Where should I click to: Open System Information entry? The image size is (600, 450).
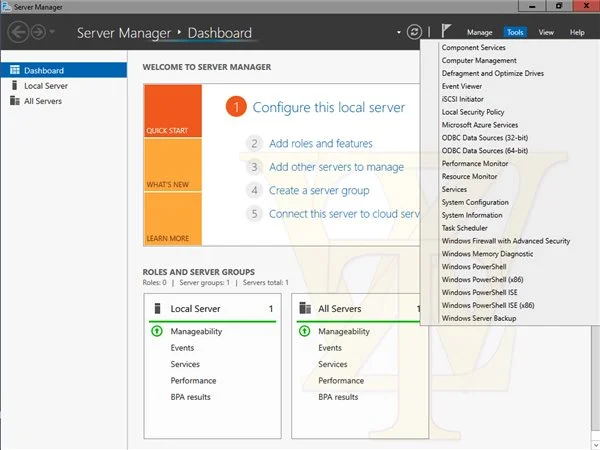[472, 215]
